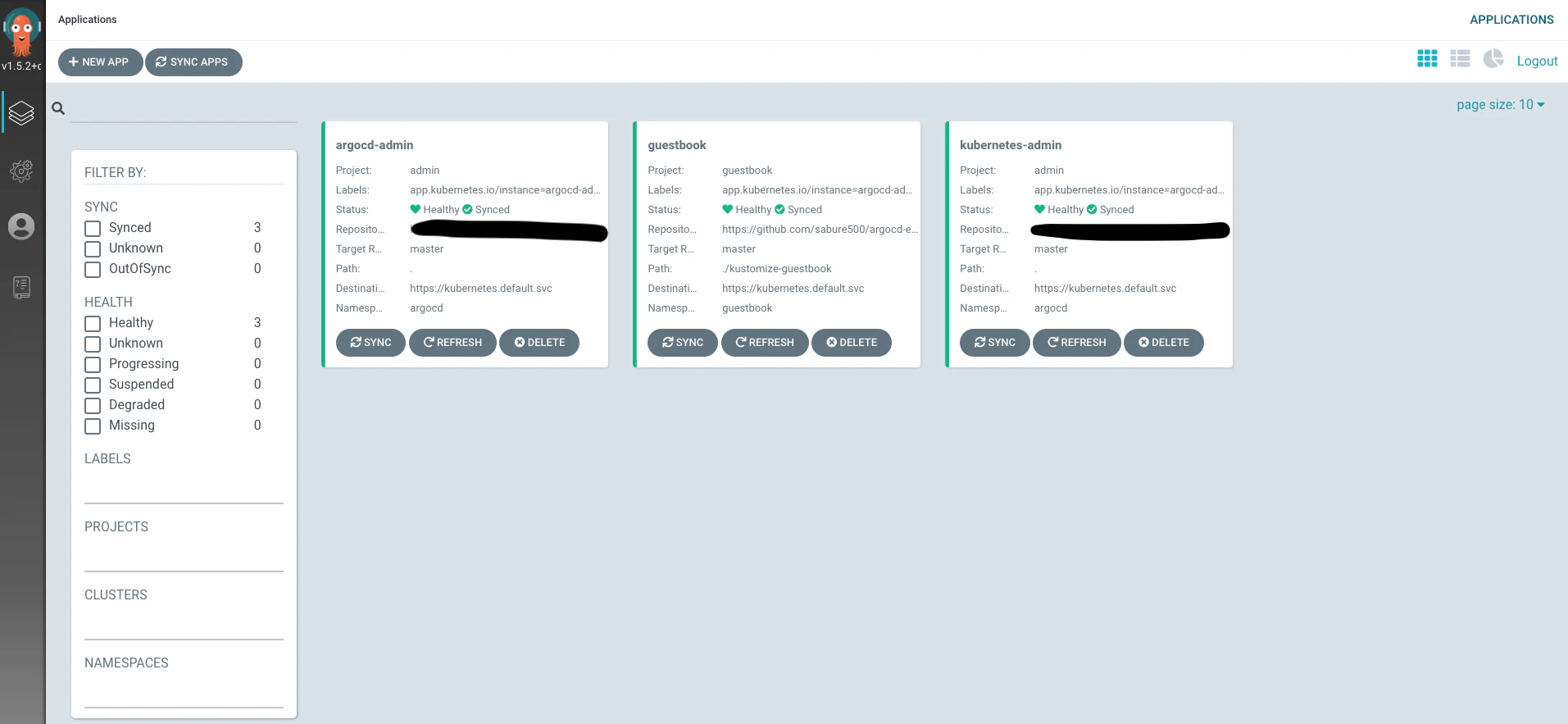The image size is (1568, 724).
Task: Sync the argocd-admin application
Action: 370,343
